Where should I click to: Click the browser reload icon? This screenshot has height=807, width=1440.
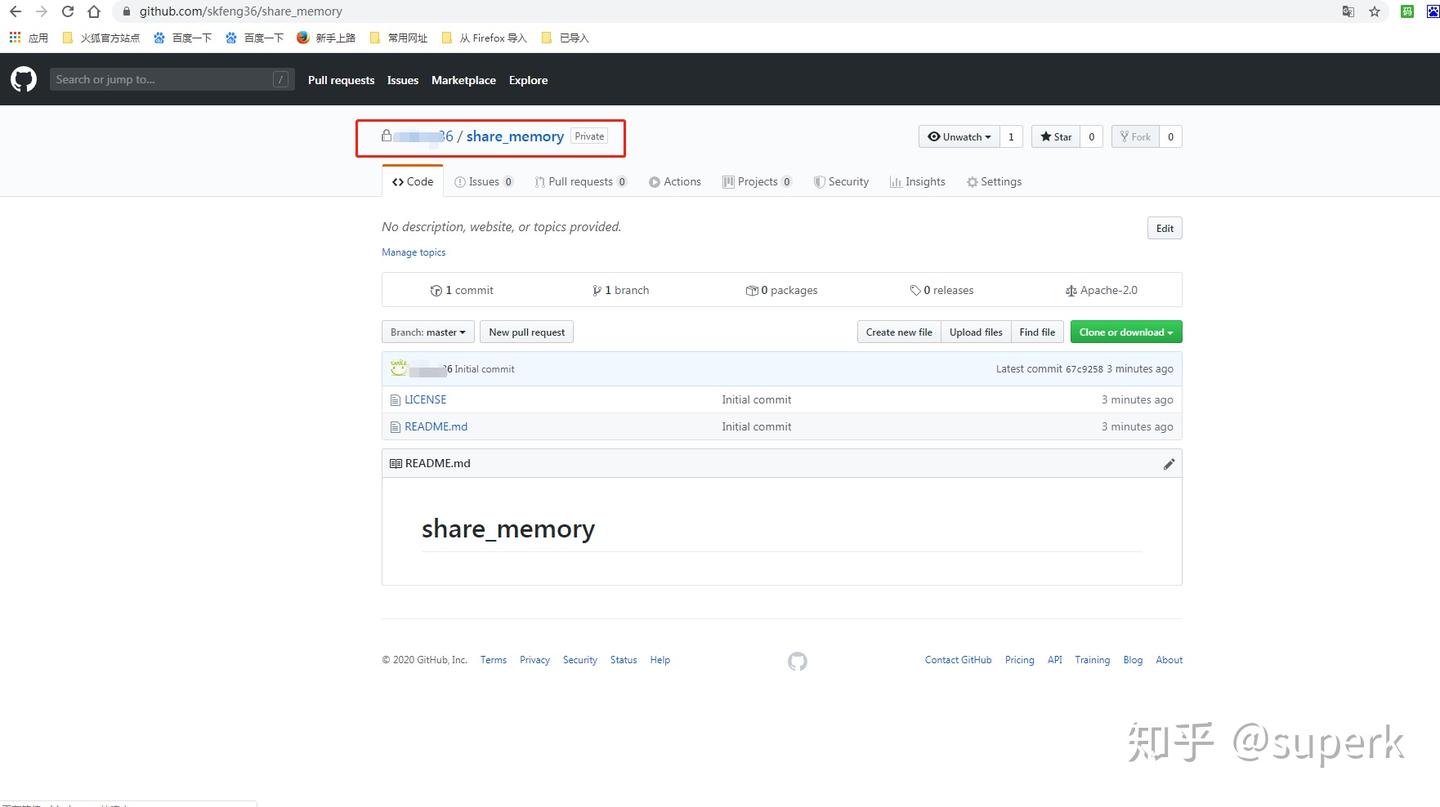(x=68, y=12)
